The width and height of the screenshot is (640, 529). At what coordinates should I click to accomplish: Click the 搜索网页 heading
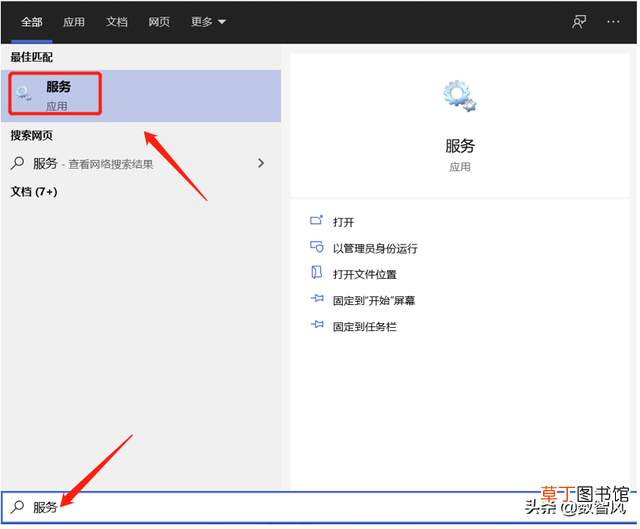[x=31, y=136]
